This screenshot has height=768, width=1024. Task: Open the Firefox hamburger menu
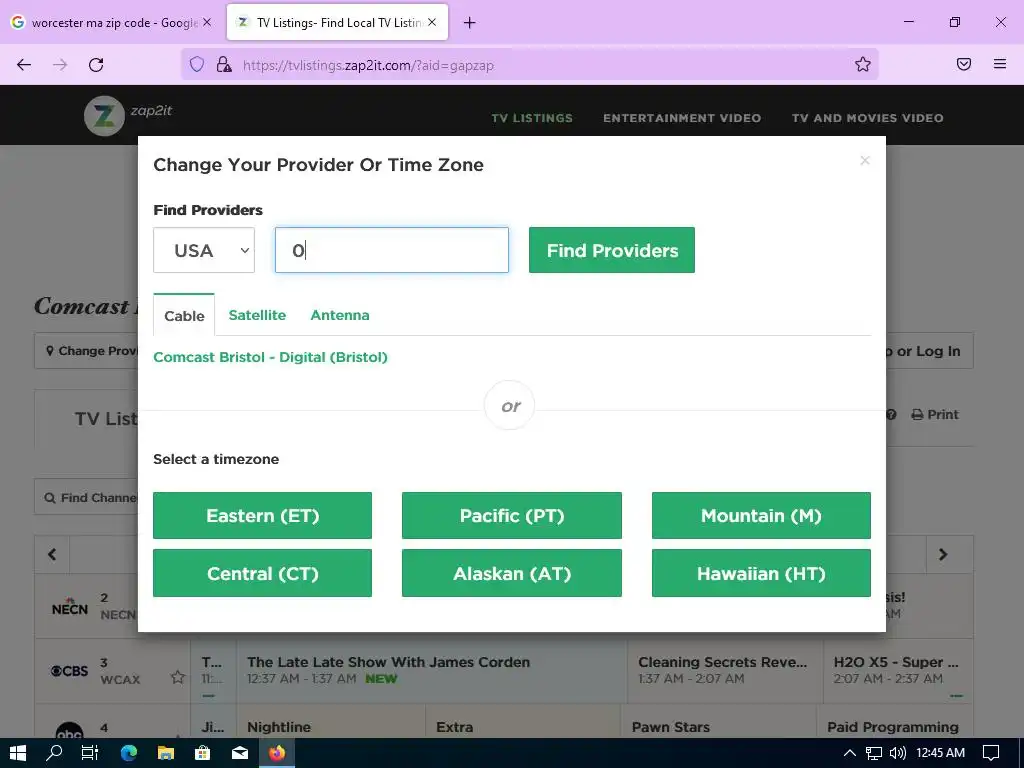click(x=1000, y=64)
